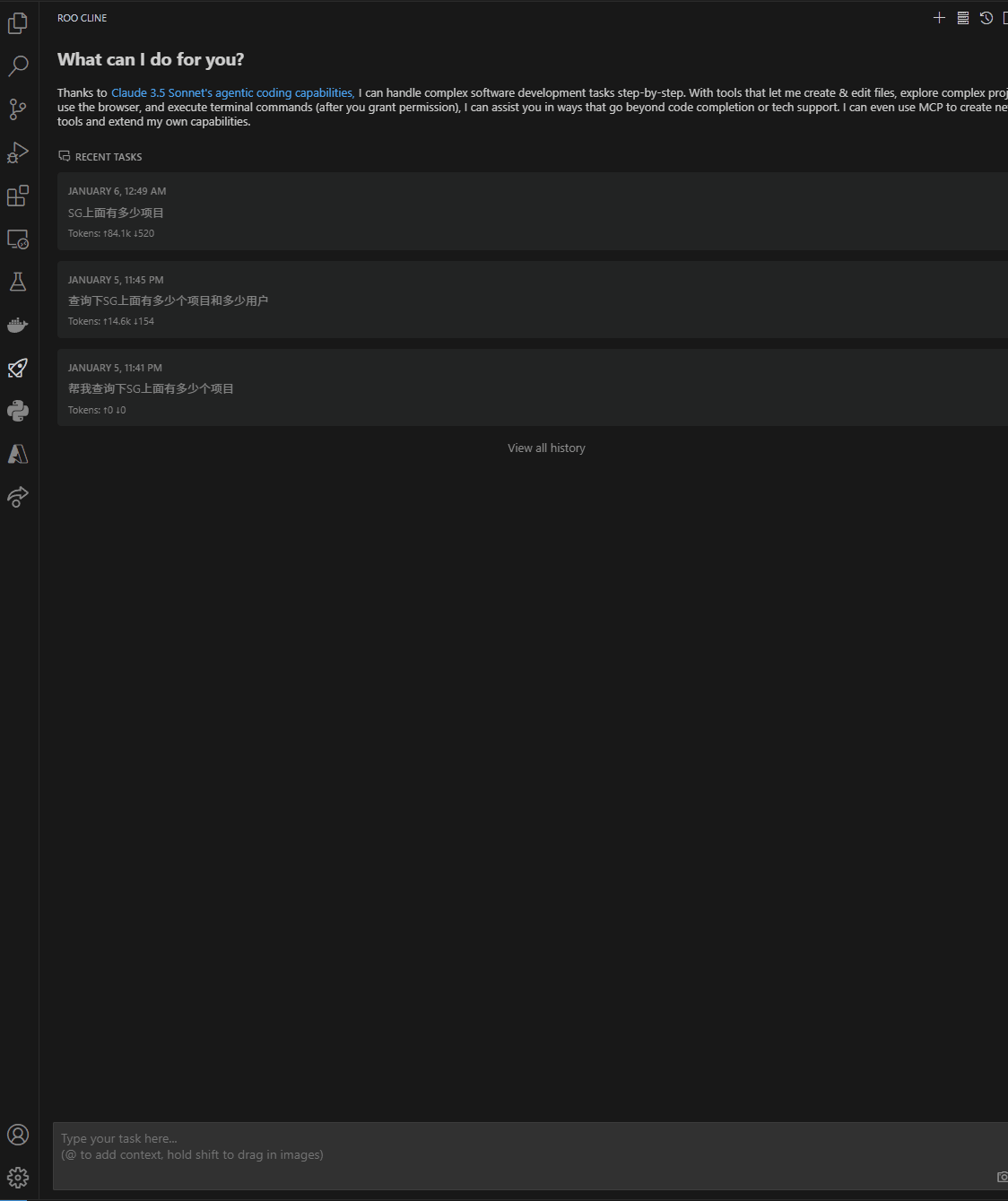Open the Search view
The height and width of the screenshot is (1201, 1008).
click(18, 65)
